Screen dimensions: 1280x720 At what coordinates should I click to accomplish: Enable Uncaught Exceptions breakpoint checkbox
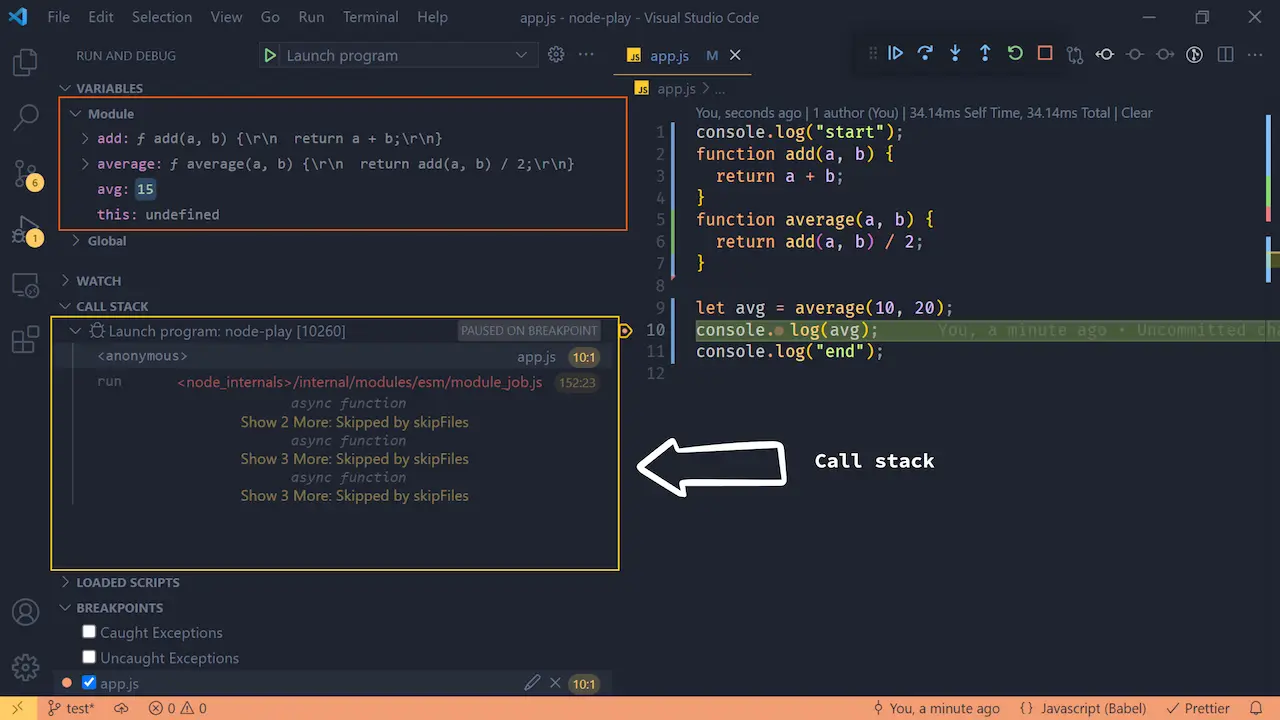(89, 657)
